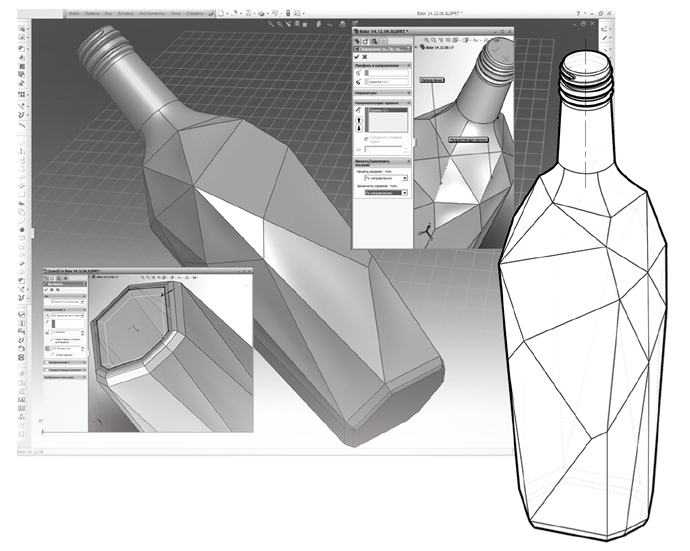Click the first profile selection field
This screenshot has width=690, height=551.
pos(386,73)
